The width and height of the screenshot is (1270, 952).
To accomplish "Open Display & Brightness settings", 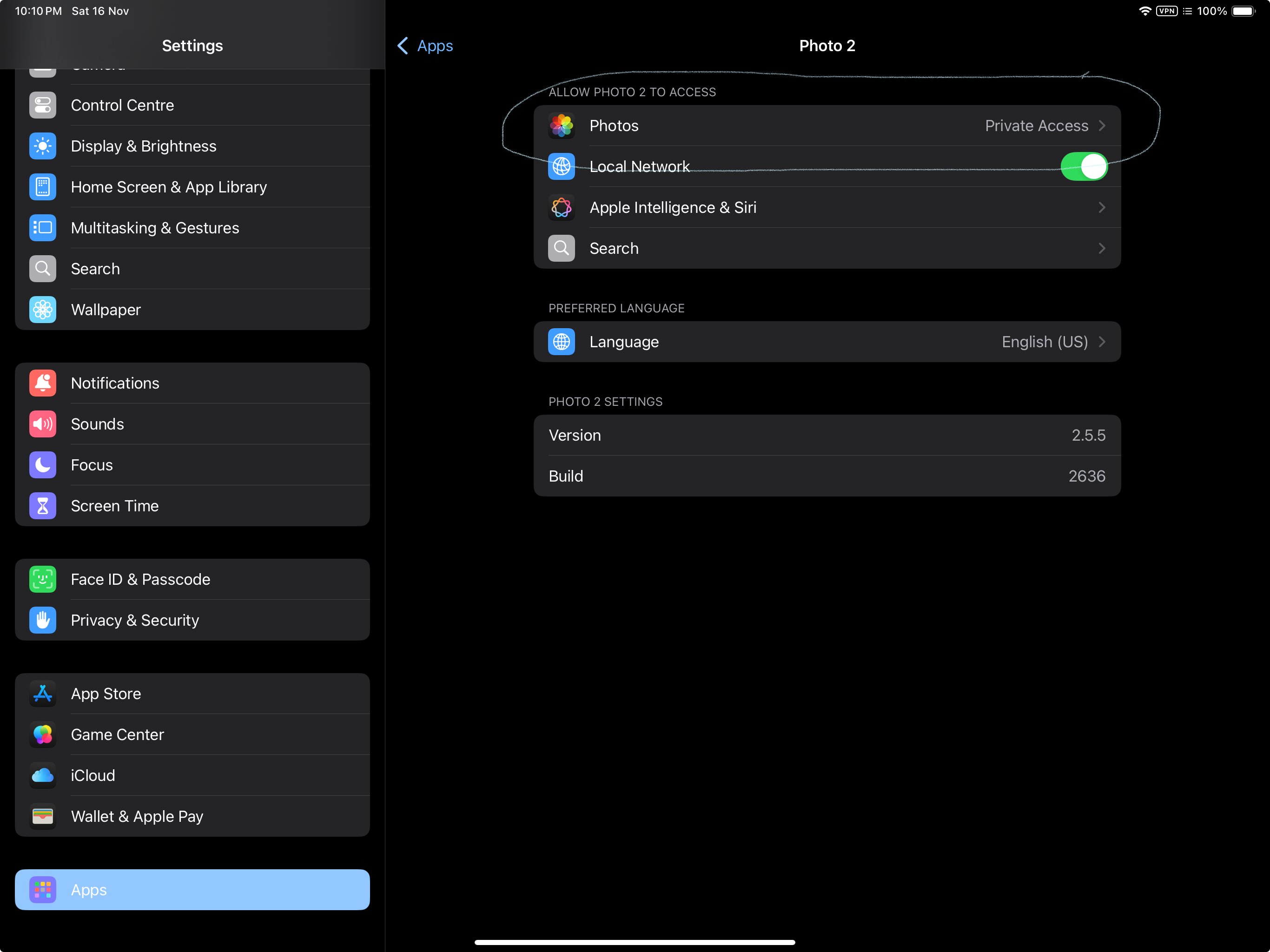I will coord(192,146).
